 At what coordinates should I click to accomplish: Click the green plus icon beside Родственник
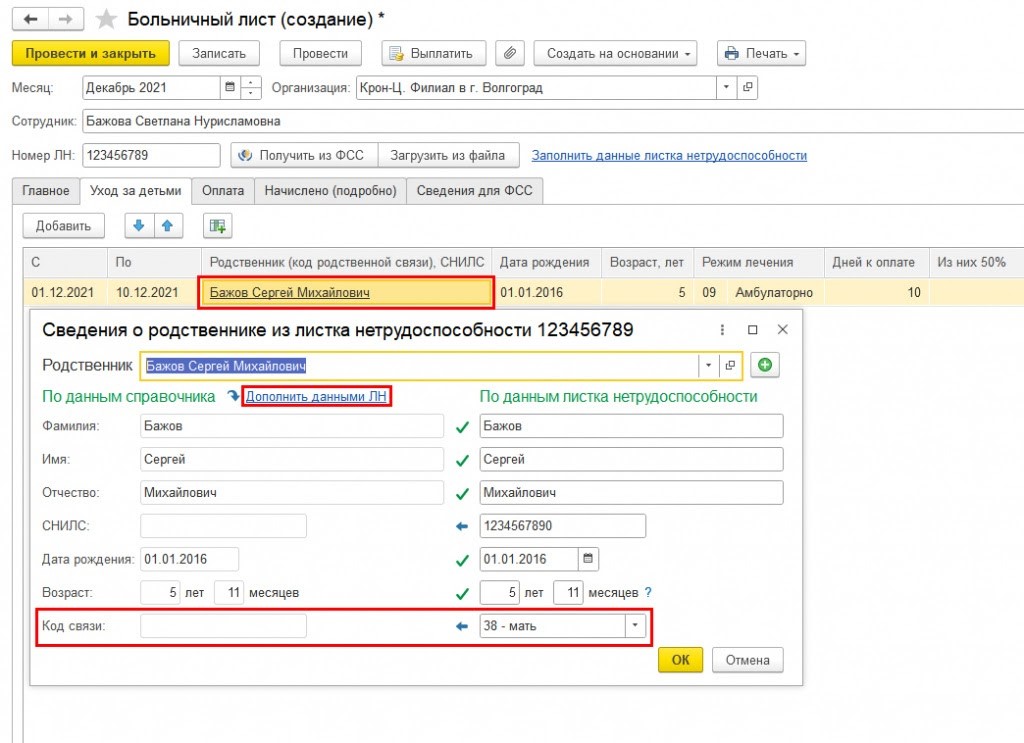point(766,366)
